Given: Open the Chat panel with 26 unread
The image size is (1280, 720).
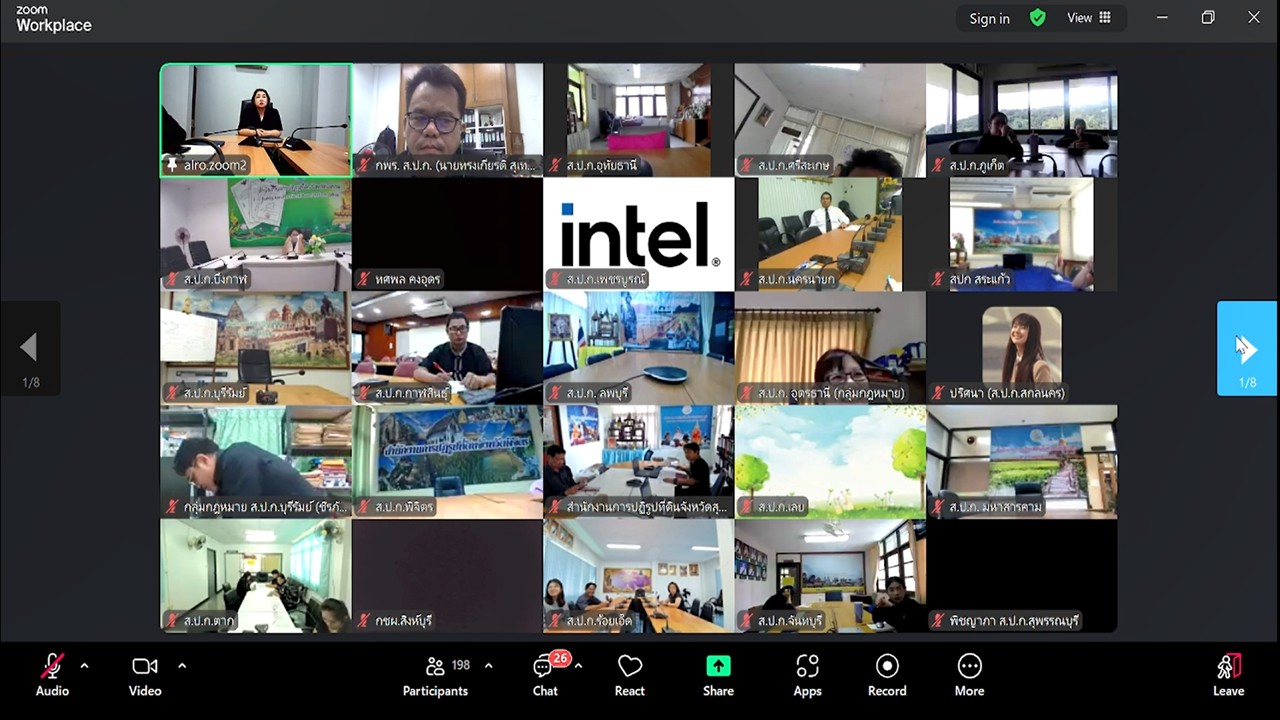Looking at the screenshot, I should (545, 675).
